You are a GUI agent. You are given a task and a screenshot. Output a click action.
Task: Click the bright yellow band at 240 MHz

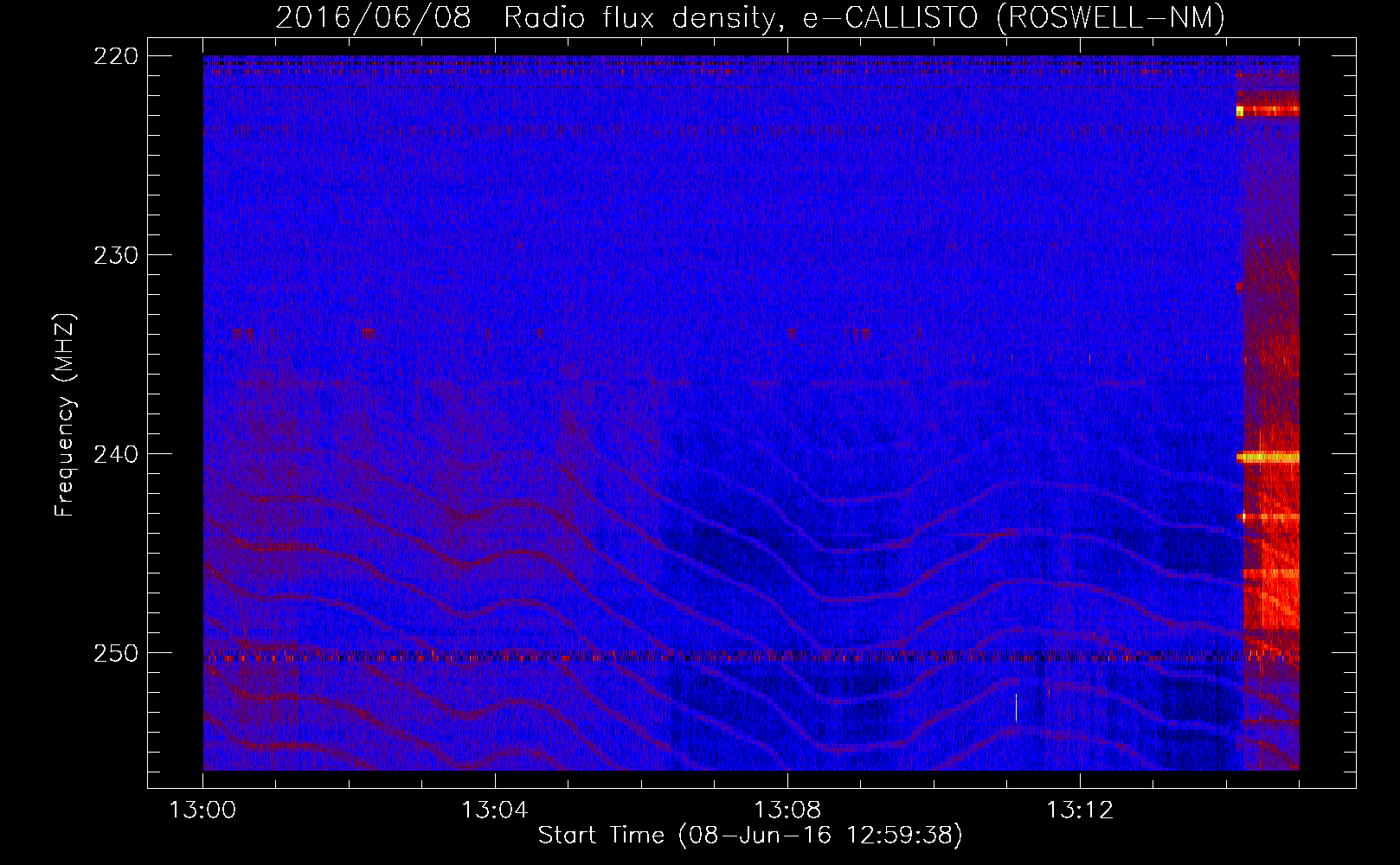(x=1268, y=458)
